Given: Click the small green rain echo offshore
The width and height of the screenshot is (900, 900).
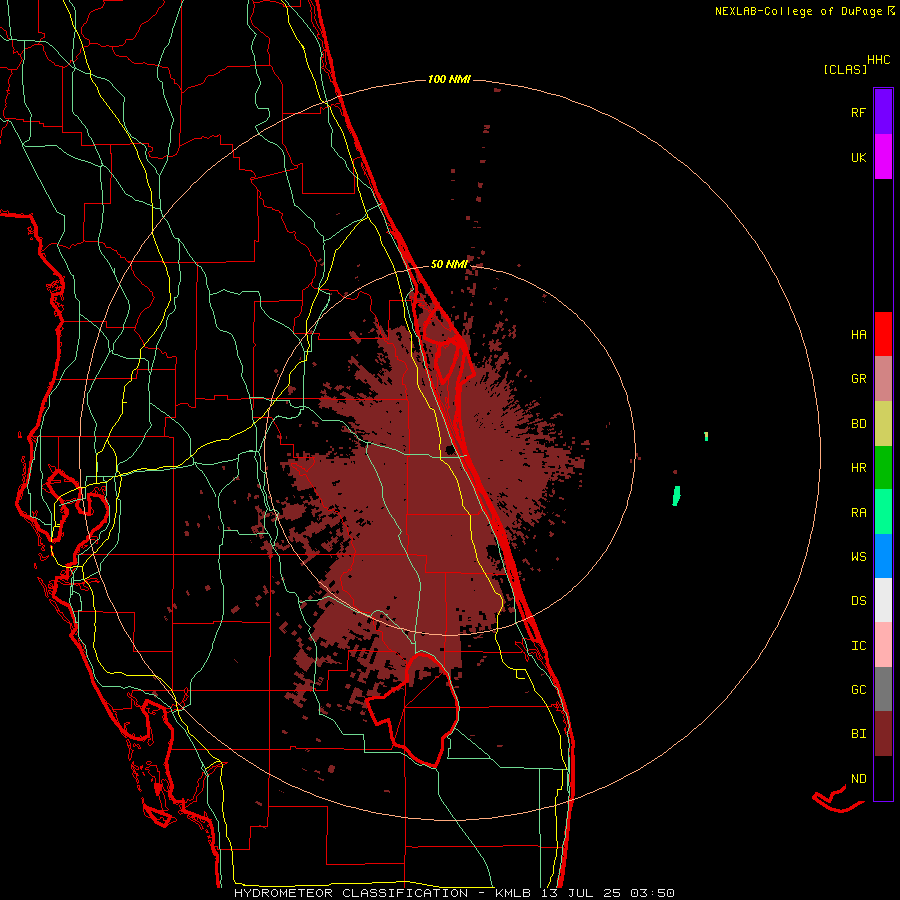Looking at the screenshot, I should 706,436.
